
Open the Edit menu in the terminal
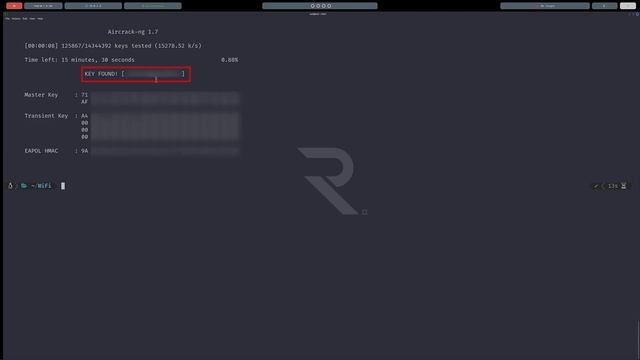[x=25, y=19]
